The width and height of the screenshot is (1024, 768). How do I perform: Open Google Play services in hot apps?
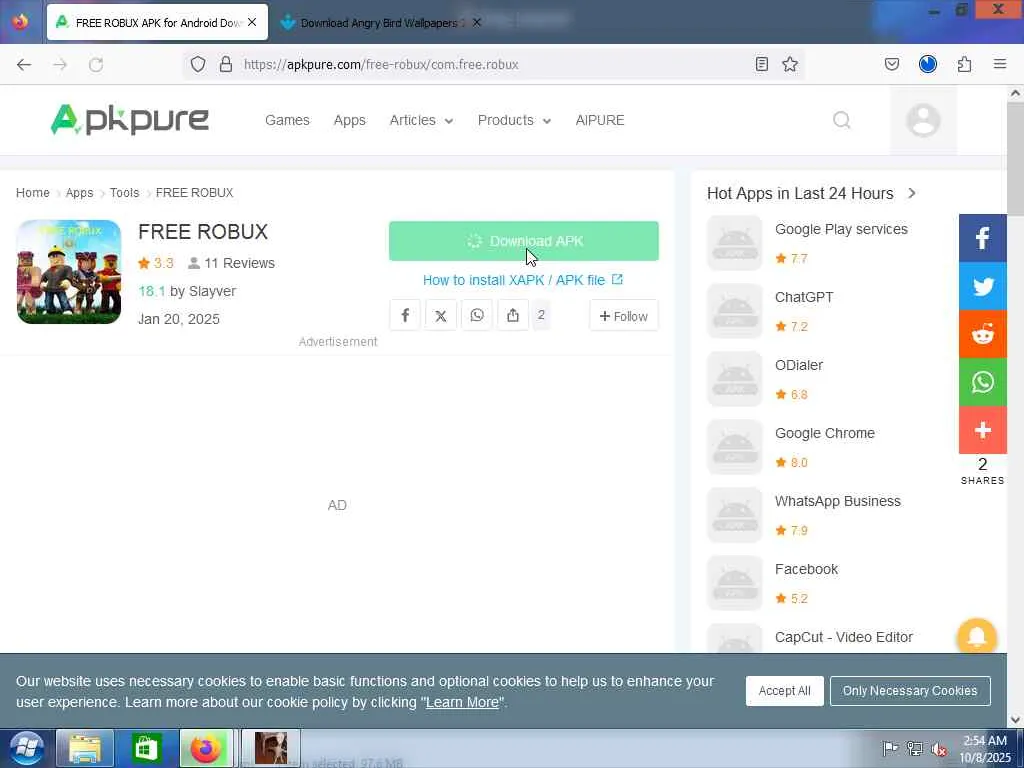[x=841, y=229]
